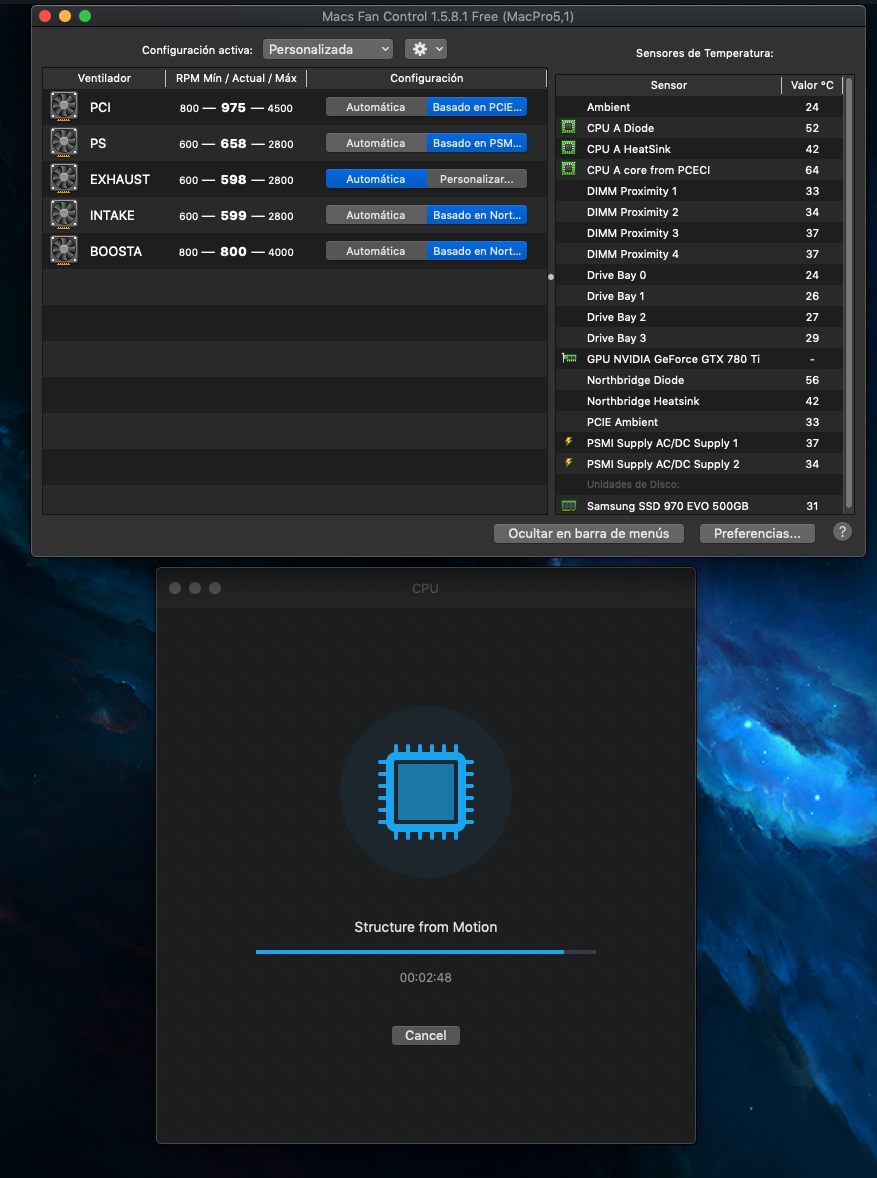Select the DIMM Proximity 2 row
The height and width of the screenshot is (1178, 877).
(700, 212)
